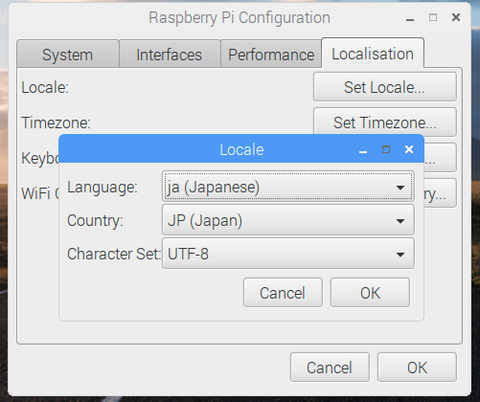This screenshot has width=480, height=402.
Task: Click the Set Timezone... button
Action: coord(385,122)
